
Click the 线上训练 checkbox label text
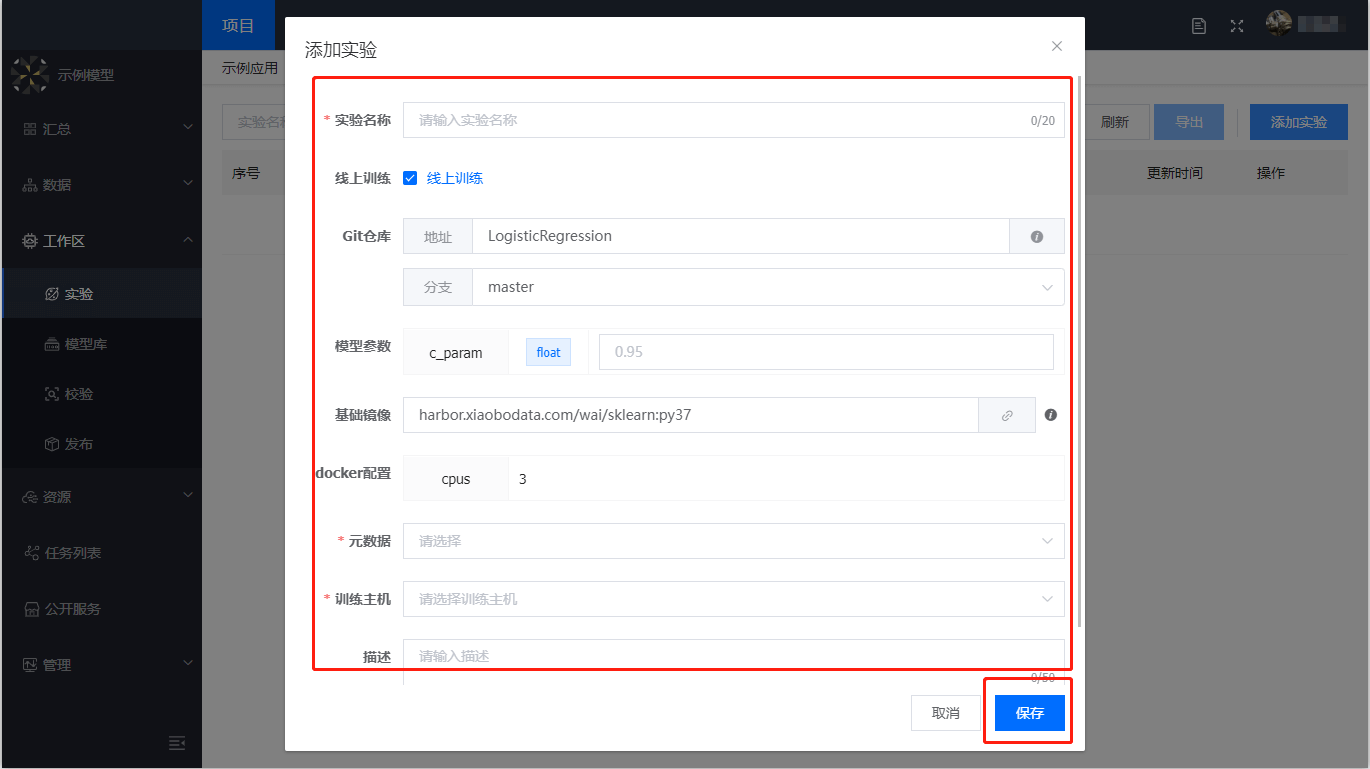[x=455, y=178]
